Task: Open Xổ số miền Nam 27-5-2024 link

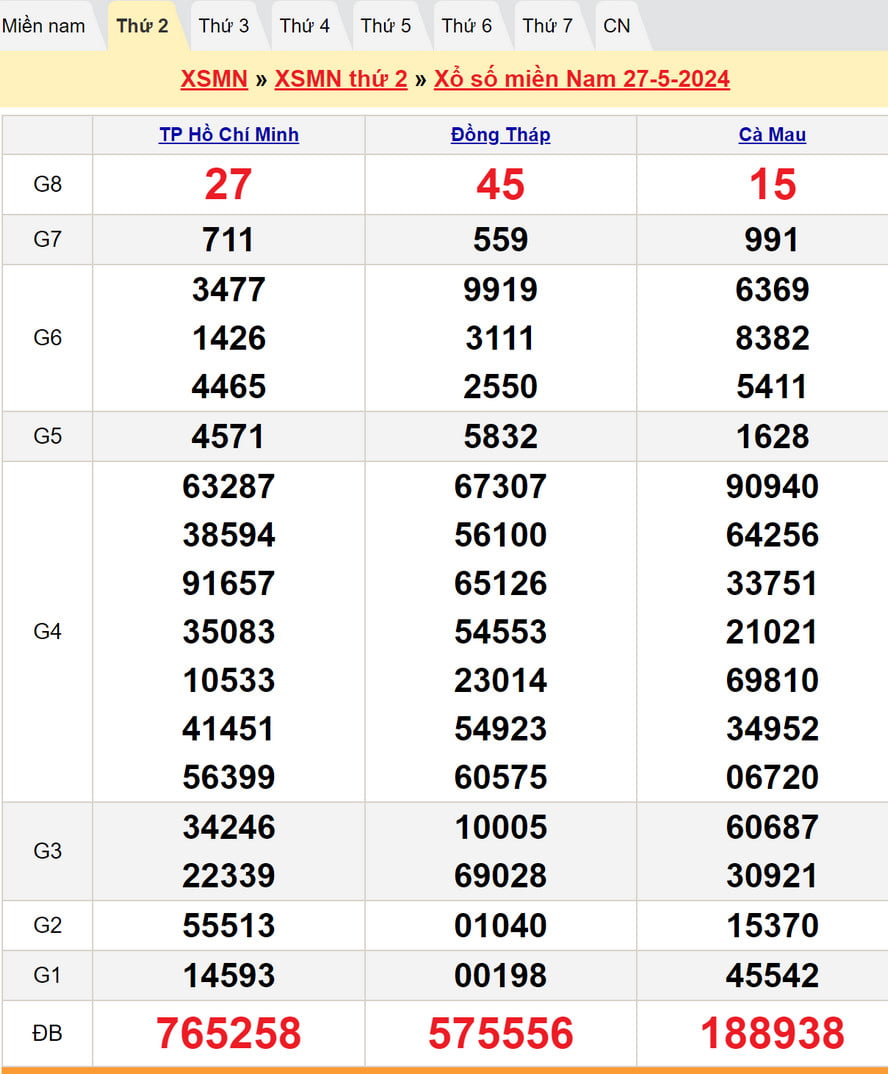Action: [x=582, y=79]
